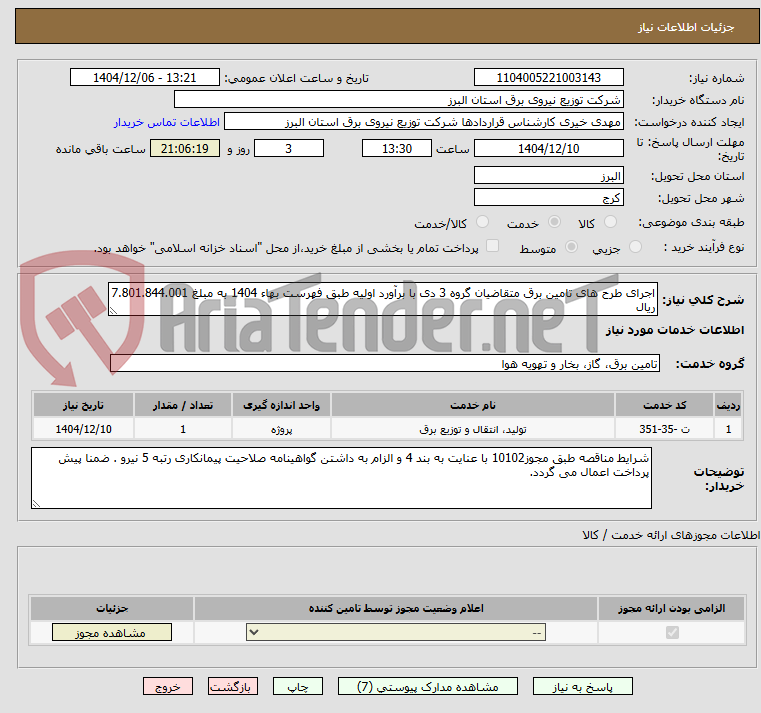Click the اعلام وضعیت مجوز توسط تامین کننده header
761x713 pixels.
(x=396, y=609)
